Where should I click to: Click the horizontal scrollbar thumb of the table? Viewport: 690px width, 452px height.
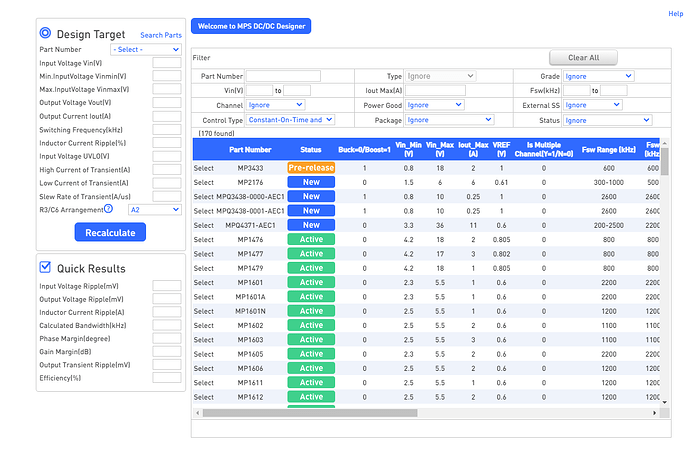tap(310, 413)
